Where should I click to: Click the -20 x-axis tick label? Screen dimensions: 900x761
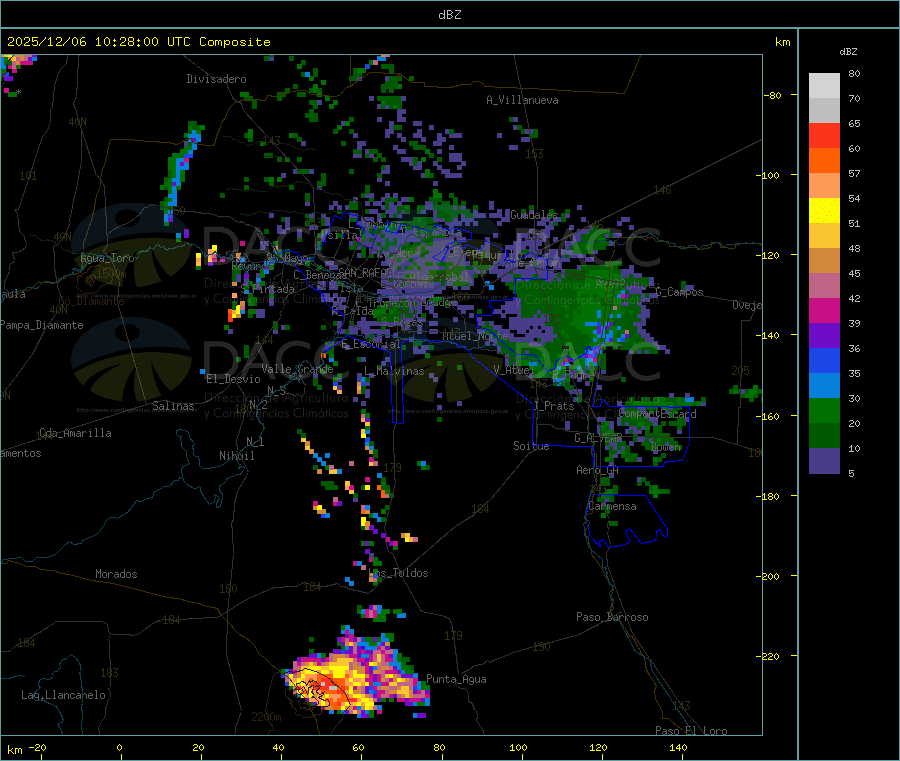point(38,747)
